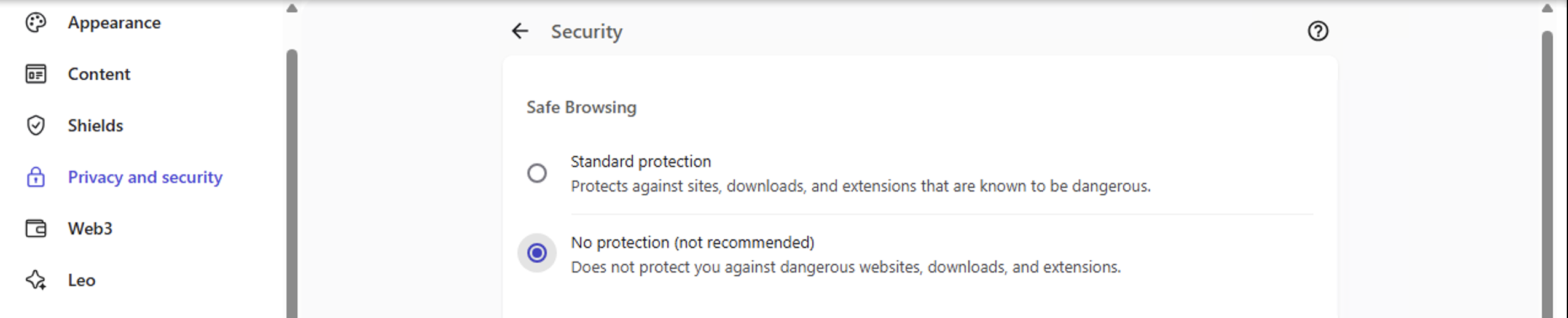Click the Shields checkmark shield icon
1568x318 pixels.
[36, 125]
